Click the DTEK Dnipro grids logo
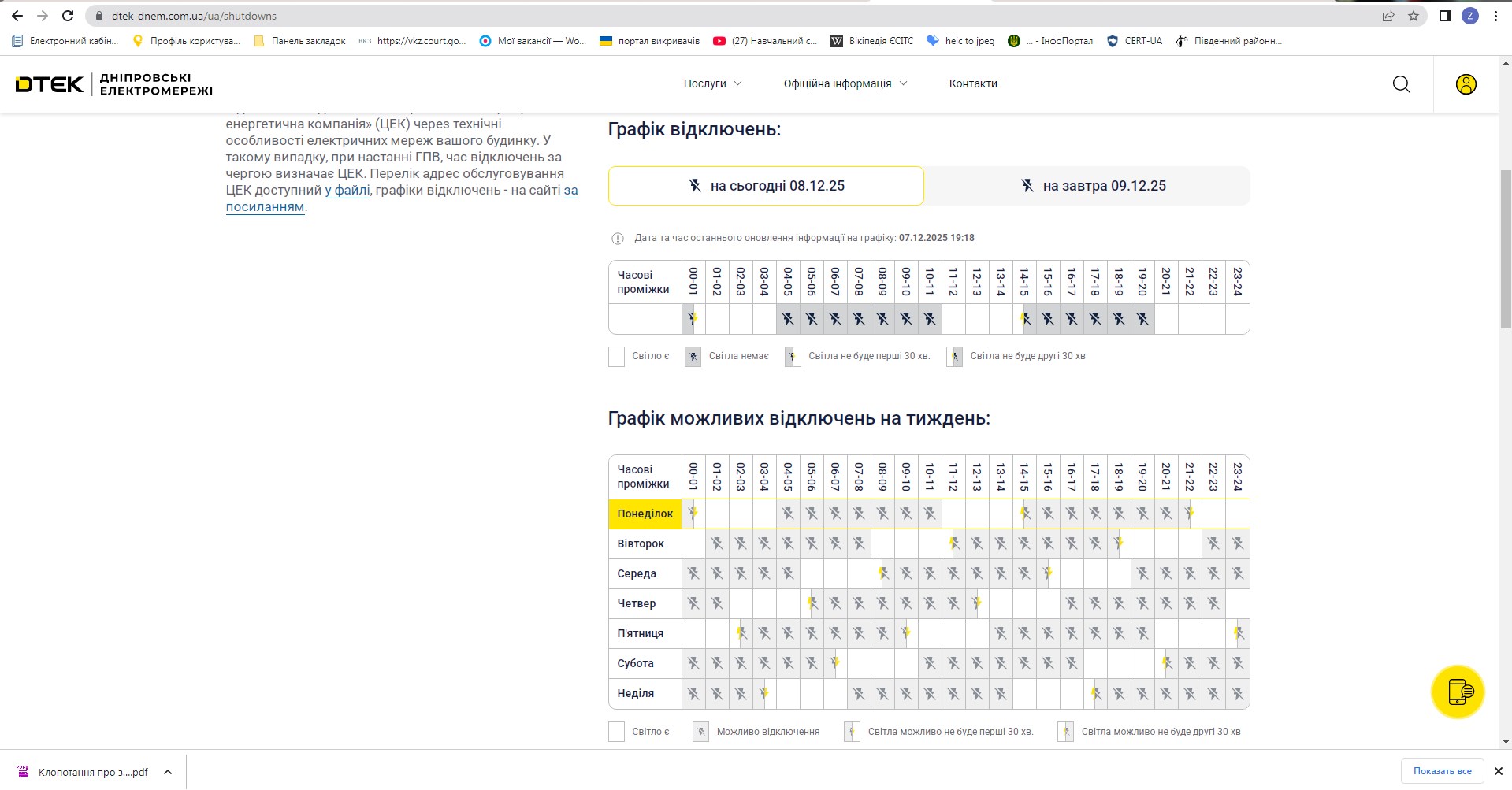1512x790 pixels. 114,84
